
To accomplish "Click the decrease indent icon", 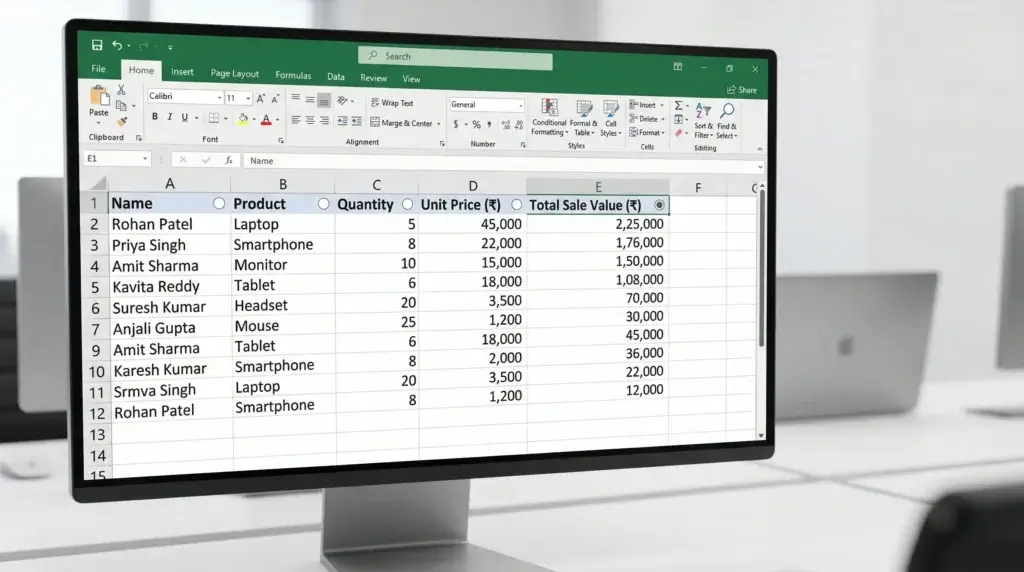I will point(342,121).
